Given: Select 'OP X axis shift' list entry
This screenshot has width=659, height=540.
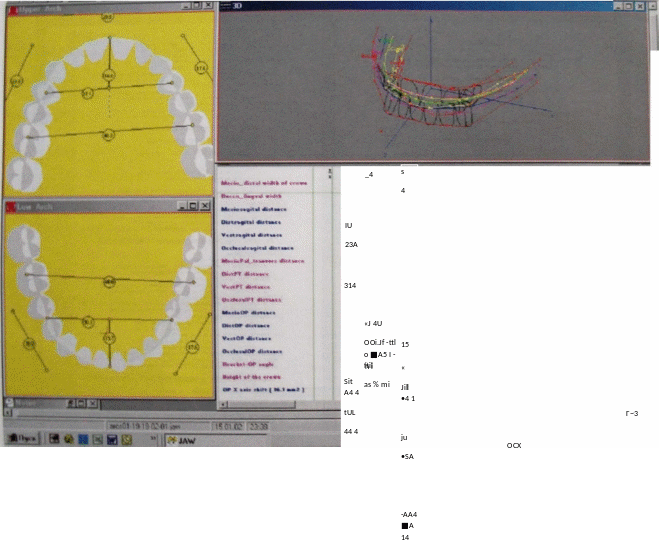Looking at the screenshot, I should pos(262,389).
